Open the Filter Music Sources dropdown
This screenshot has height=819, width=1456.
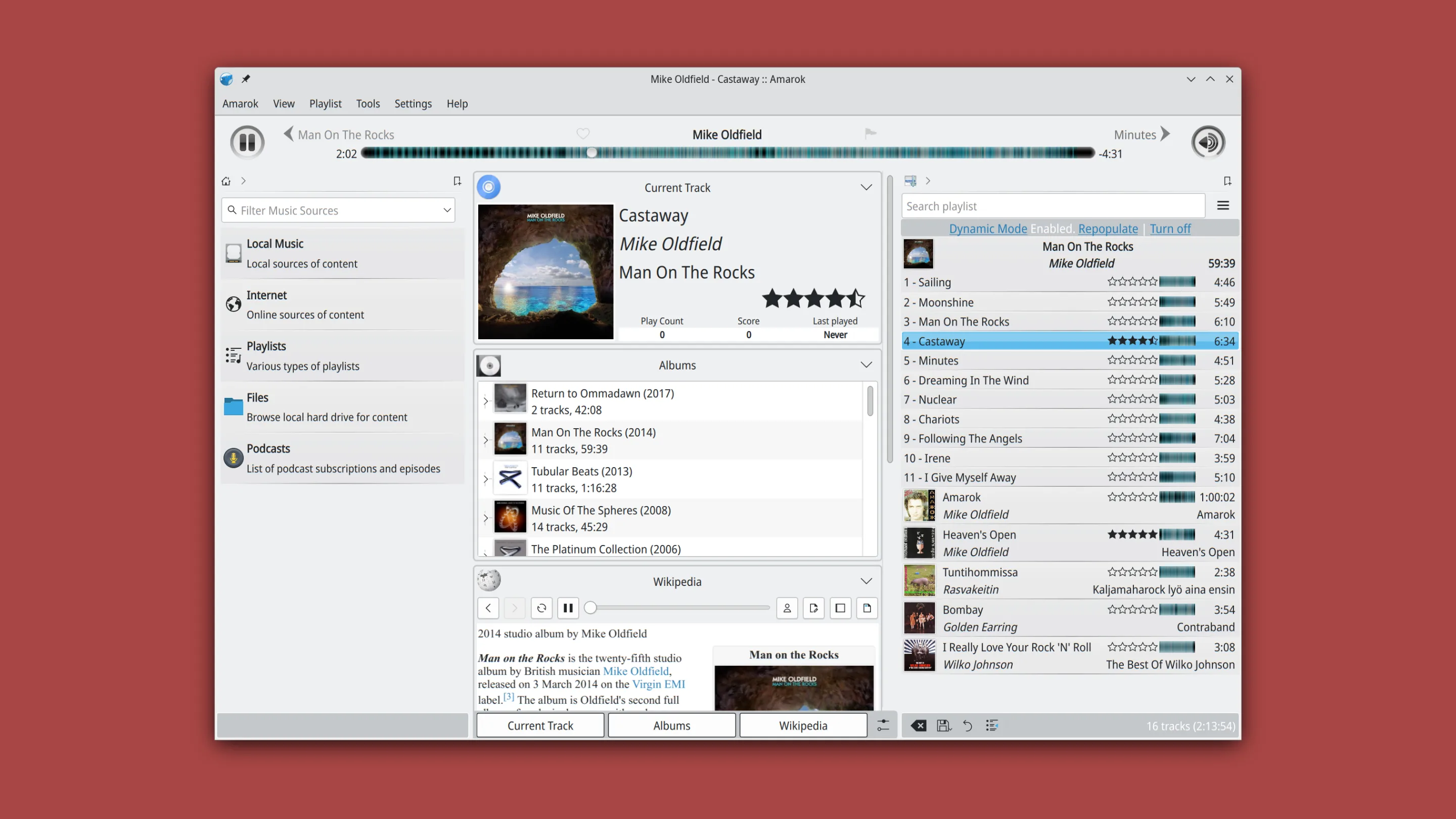click(446, 210)
